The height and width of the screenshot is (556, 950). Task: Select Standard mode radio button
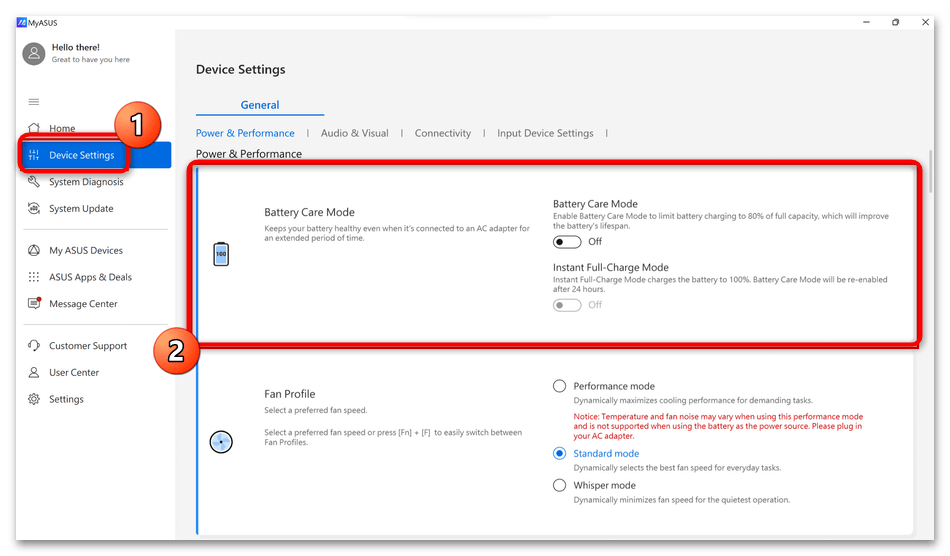pyautogui.click(x=559, y=453)
